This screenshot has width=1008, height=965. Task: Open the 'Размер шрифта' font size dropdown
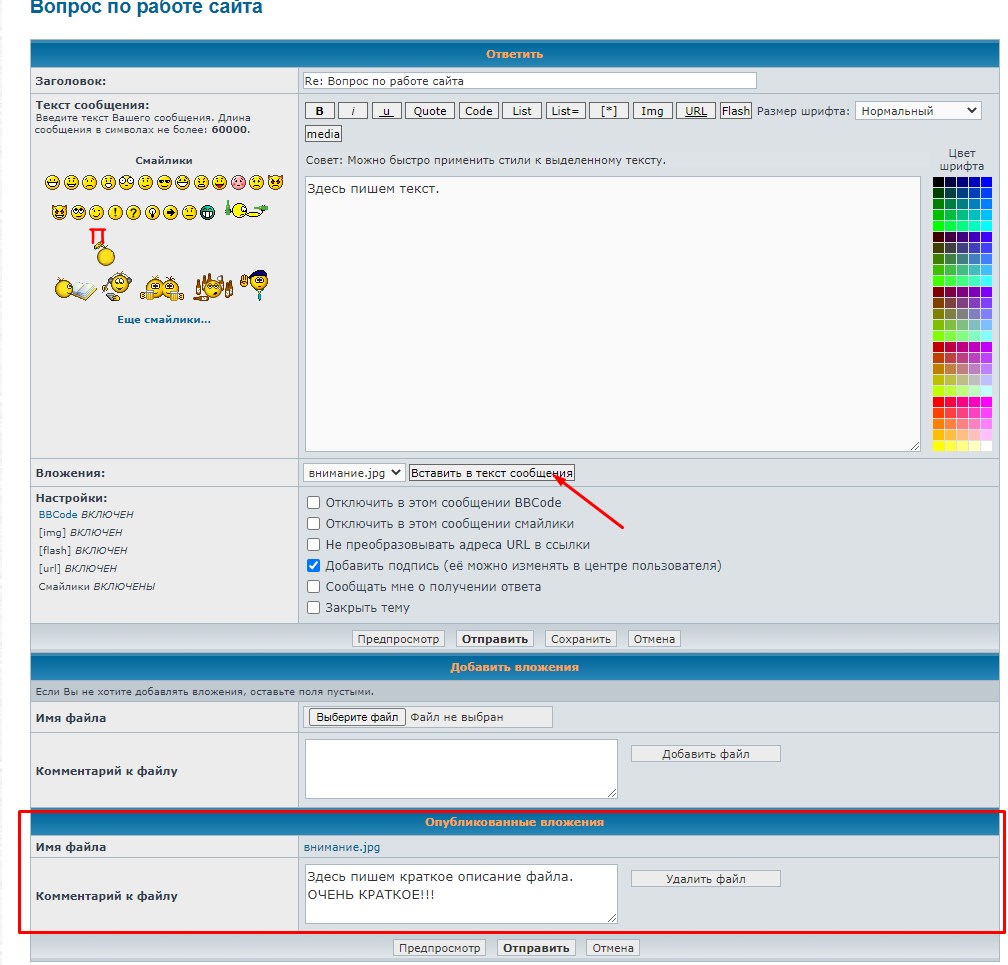[x=918, y=111]
